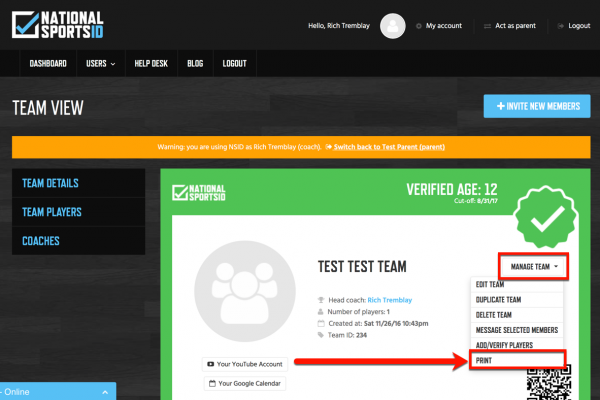Click Your Google Calendar button

tap(245, 383)
